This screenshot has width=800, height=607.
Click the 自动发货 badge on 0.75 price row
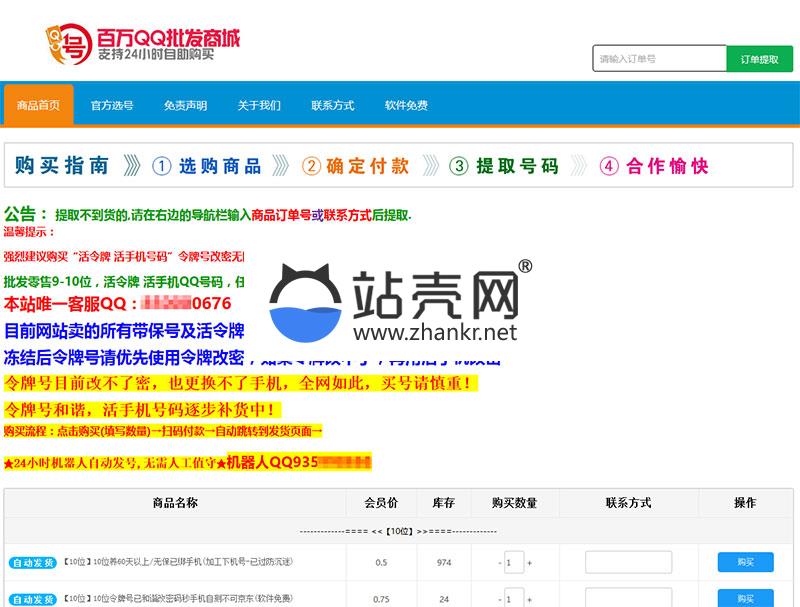33,599
